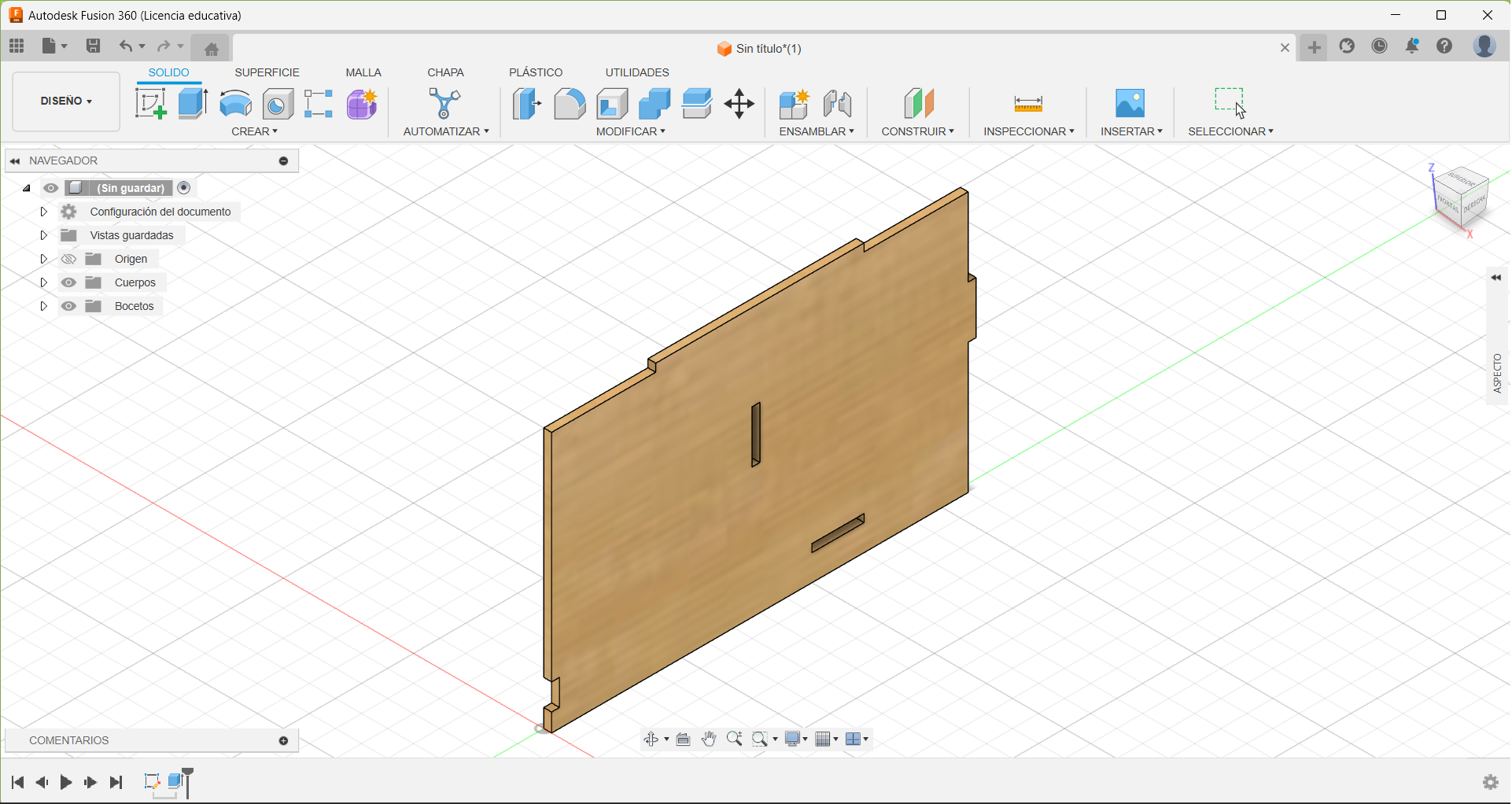Open the timeline settings gear

(1491, 782)
